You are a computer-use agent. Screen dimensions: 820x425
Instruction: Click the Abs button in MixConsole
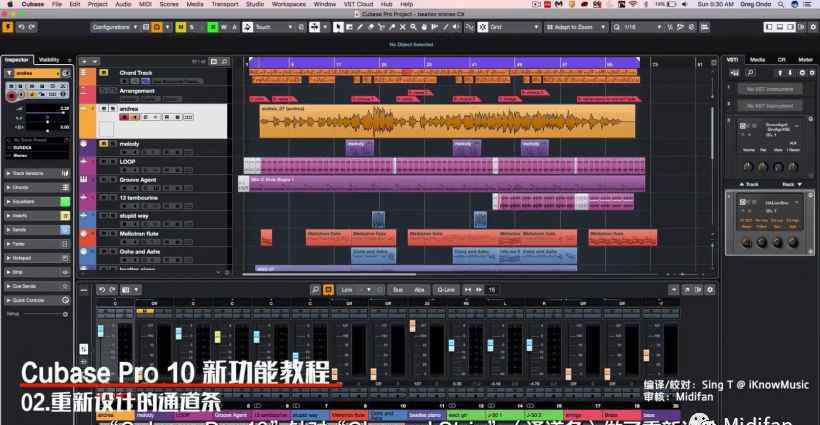tap(419, 290)
